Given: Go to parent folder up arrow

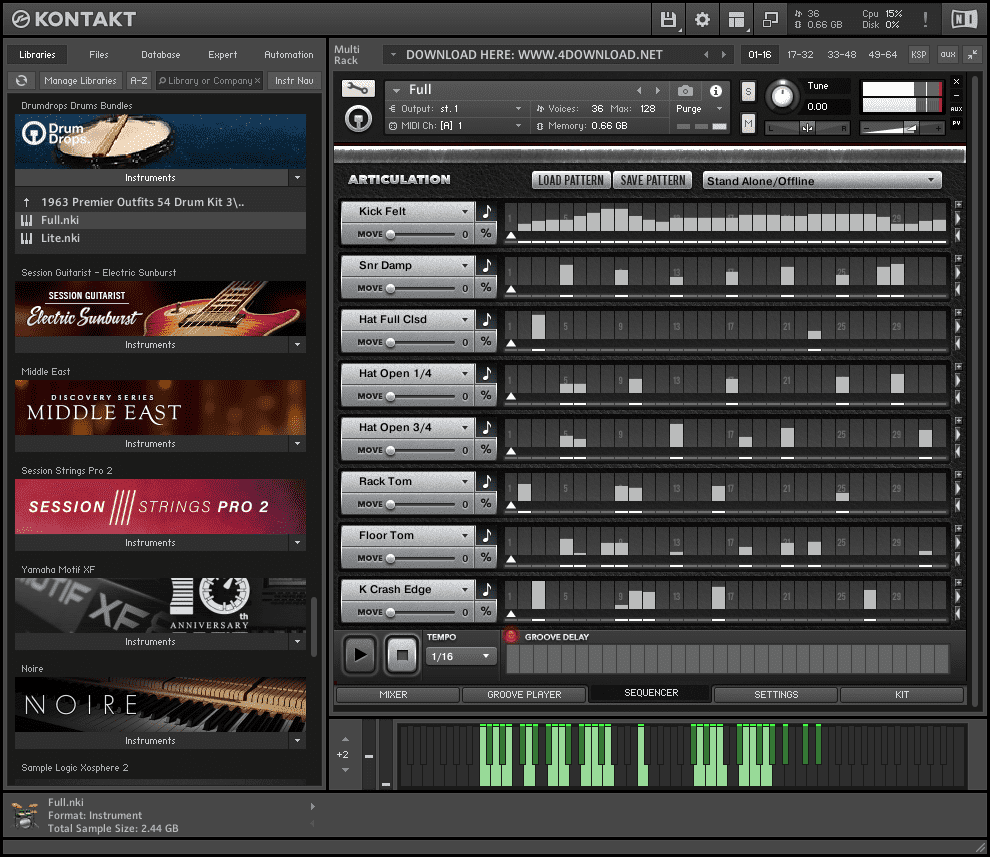Looking at the screenshot, I should click(27, 203).
